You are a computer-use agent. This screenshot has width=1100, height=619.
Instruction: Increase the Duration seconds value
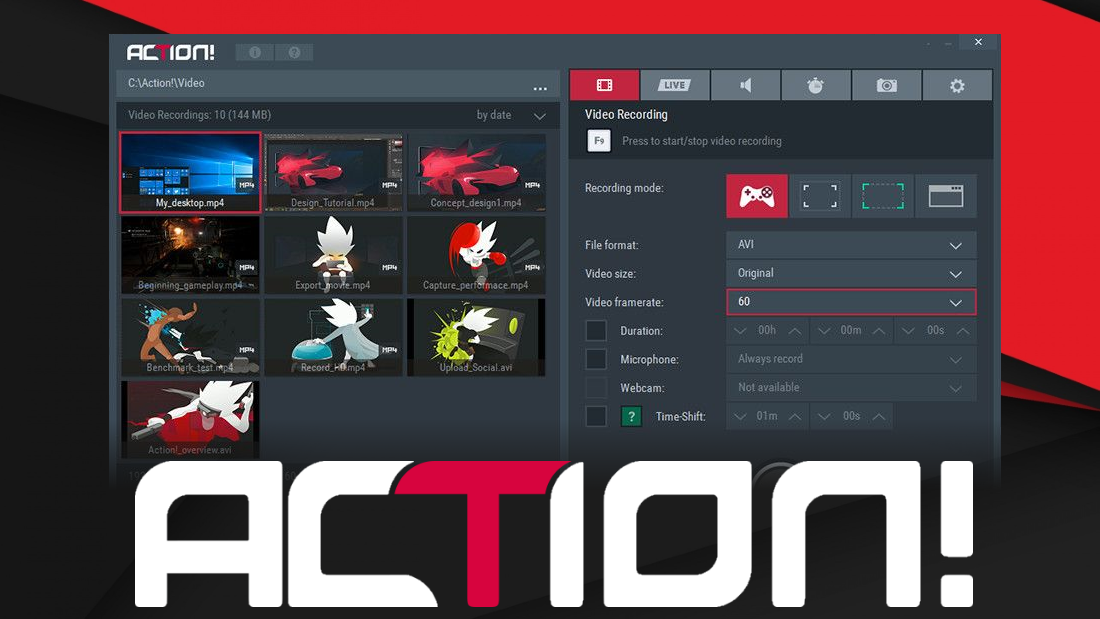coord(963,331)
